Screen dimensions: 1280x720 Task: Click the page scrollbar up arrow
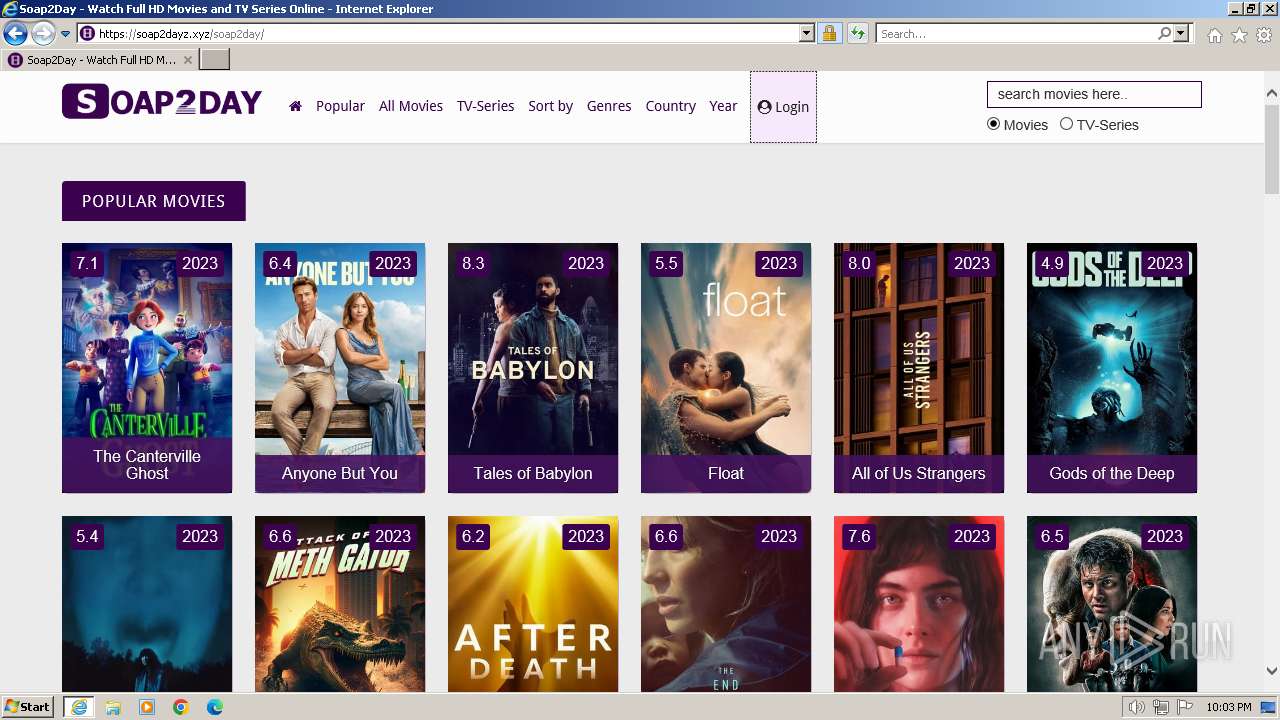tap(1271, 94)
